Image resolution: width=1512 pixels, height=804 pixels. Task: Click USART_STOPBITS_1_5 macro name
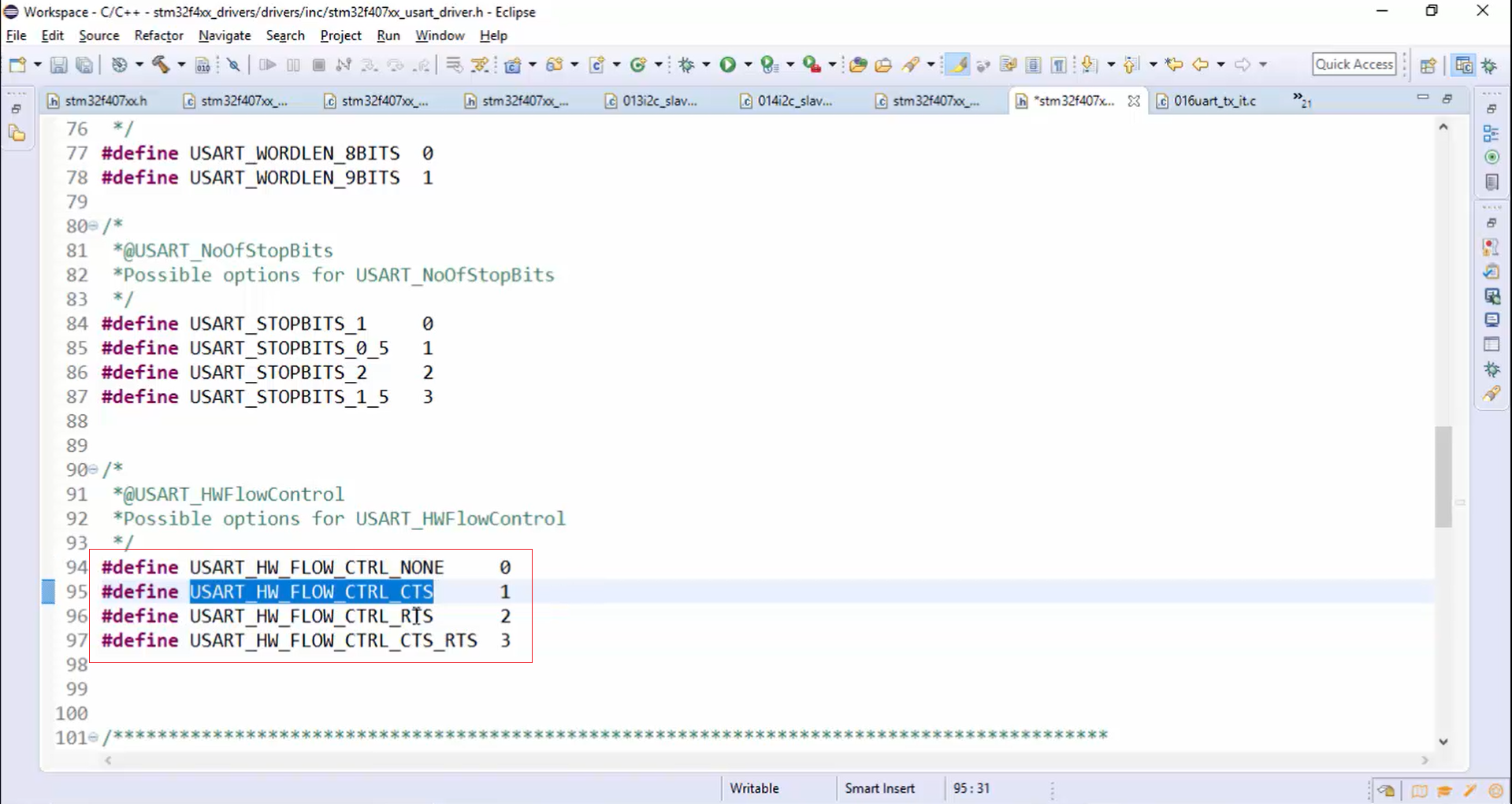pyautogui.click(x=289, y=396)
